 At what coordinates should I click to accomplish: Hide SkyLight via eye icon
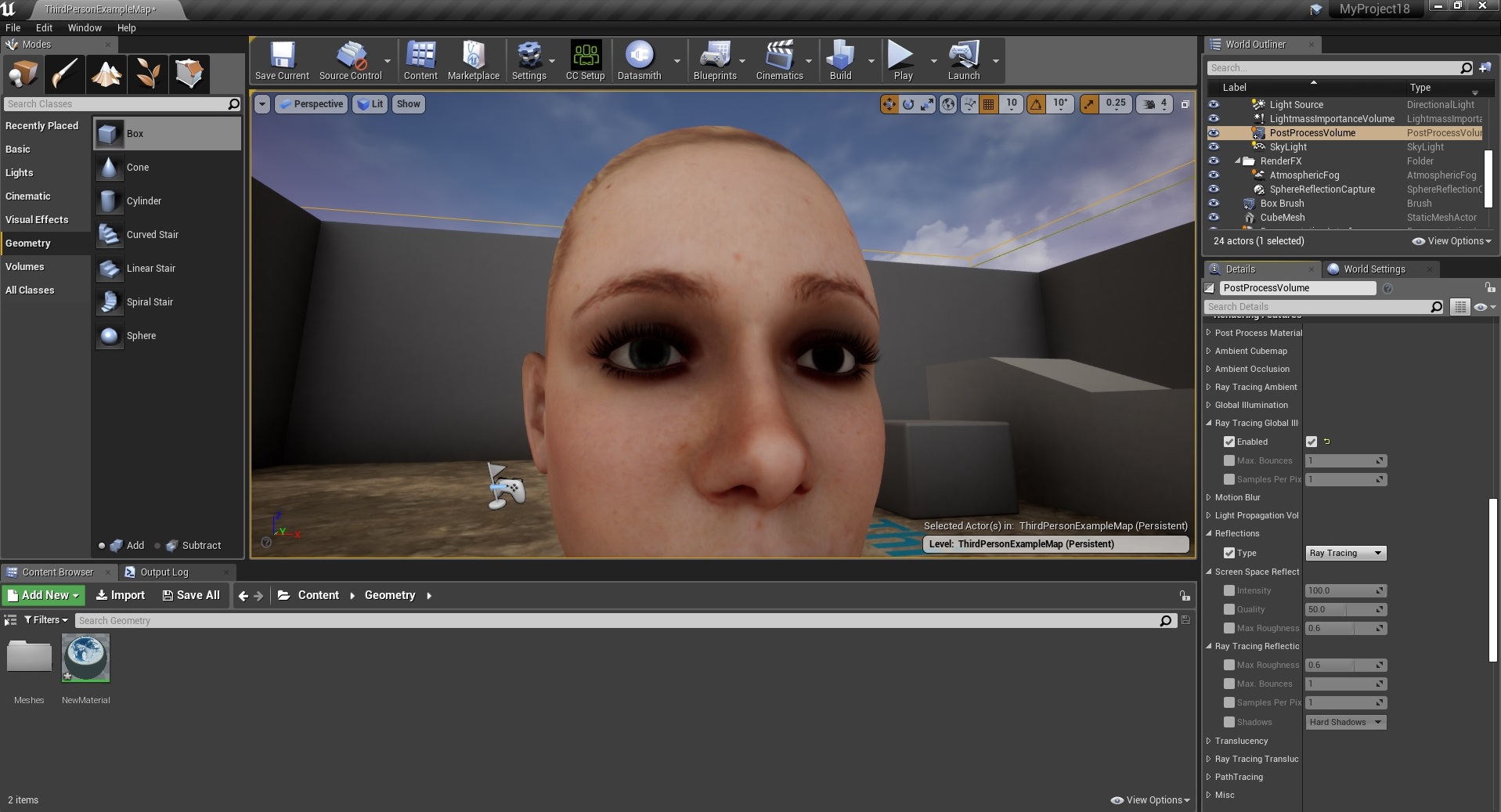(1214, 146)
